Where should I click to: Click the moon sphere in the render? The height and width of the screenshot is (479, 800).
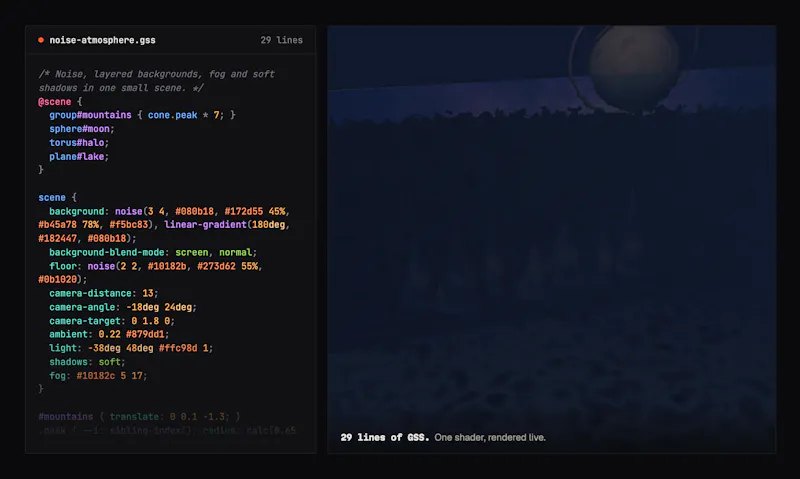(x=634, y=67)
